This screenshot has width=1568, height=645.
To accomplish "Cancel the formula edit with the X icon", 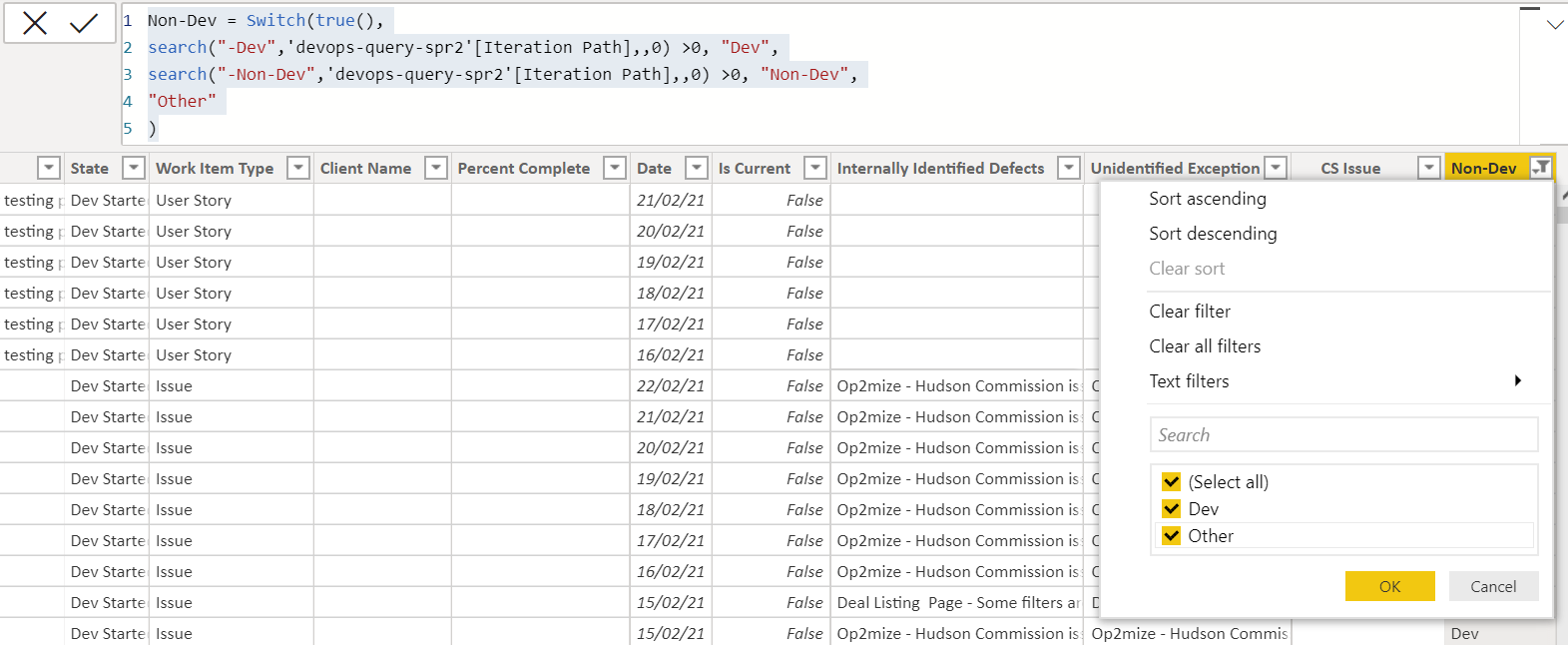I will click(x=35, y=23).
